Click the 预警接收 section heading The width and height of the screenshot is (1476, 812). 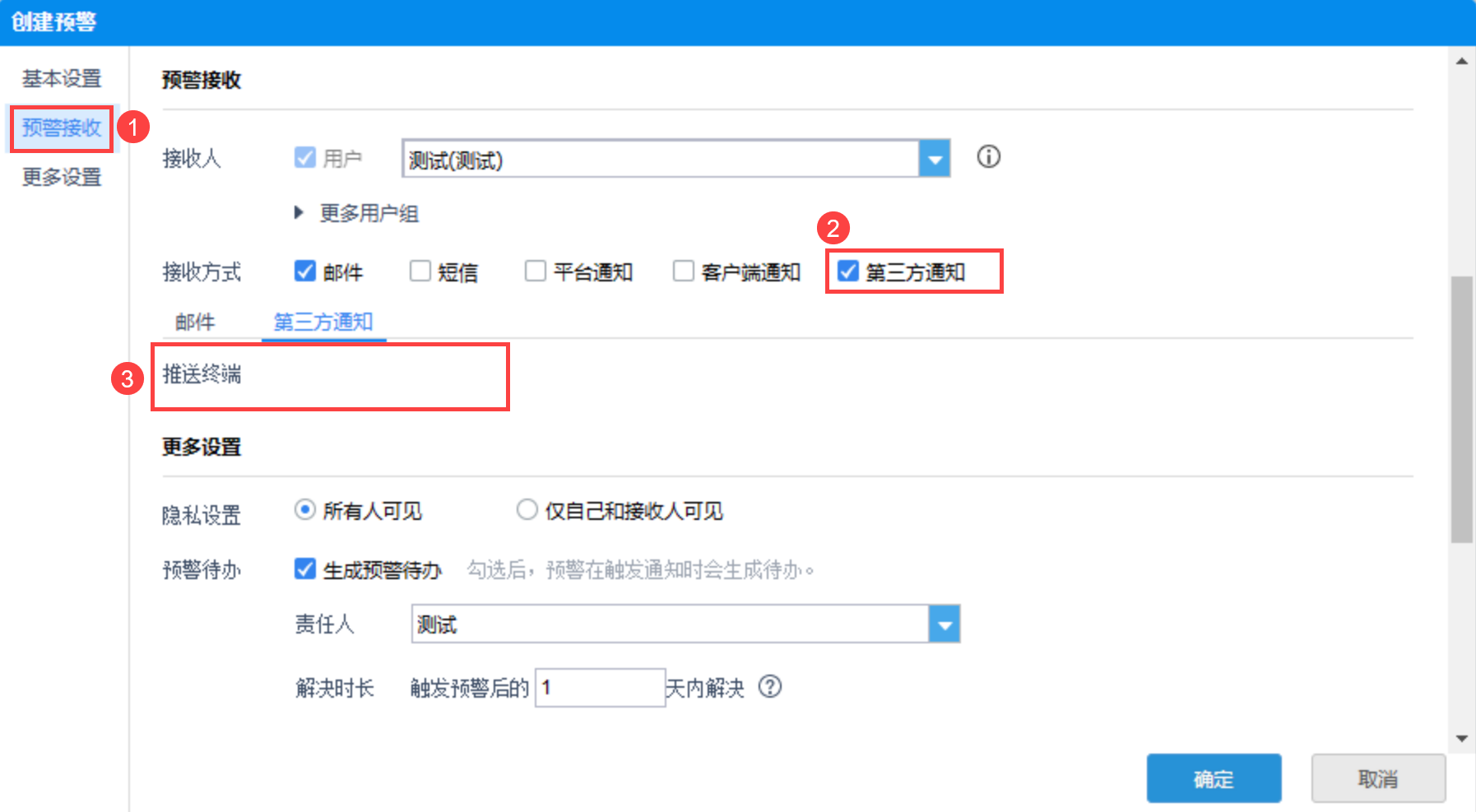[202, 80]
